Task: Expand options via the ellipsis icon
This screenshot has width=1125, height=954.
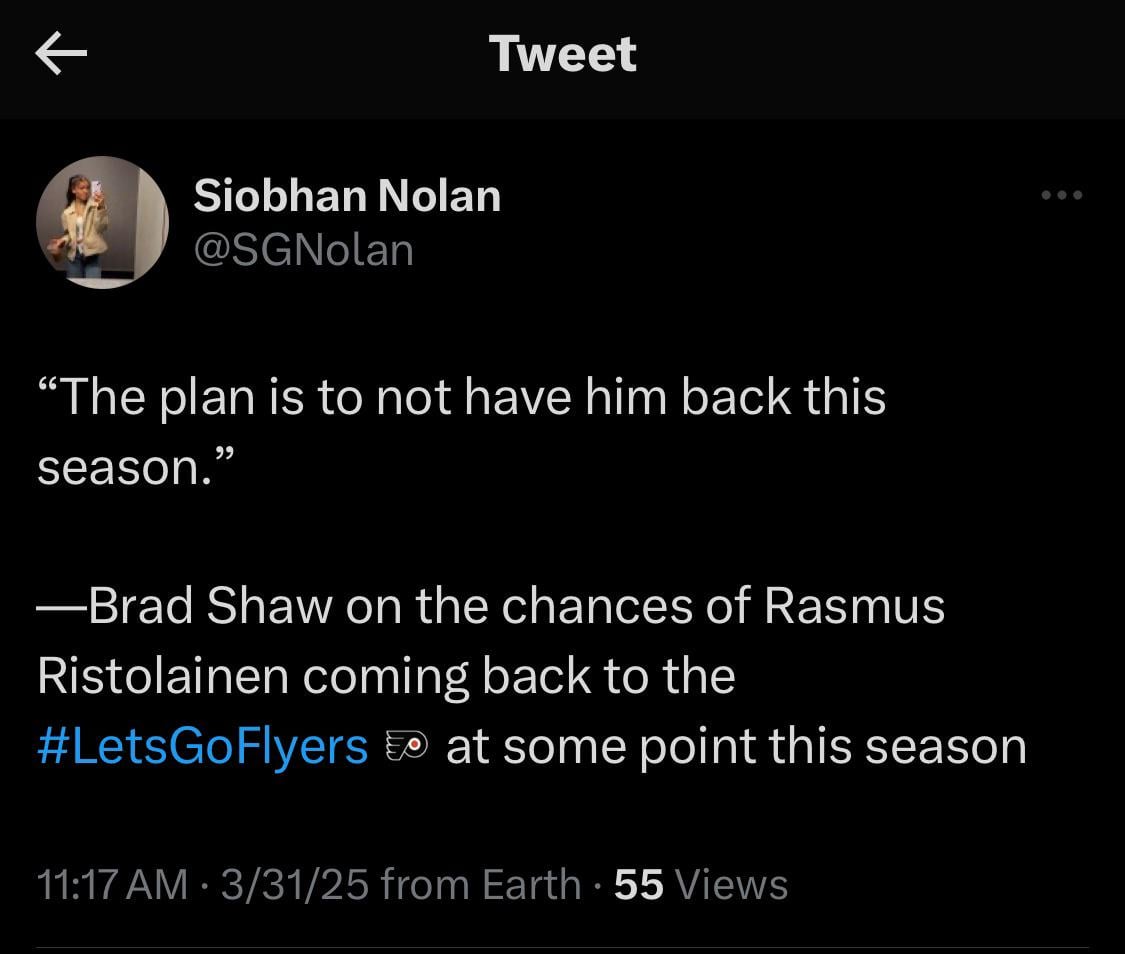Action: pos(1062,196)
